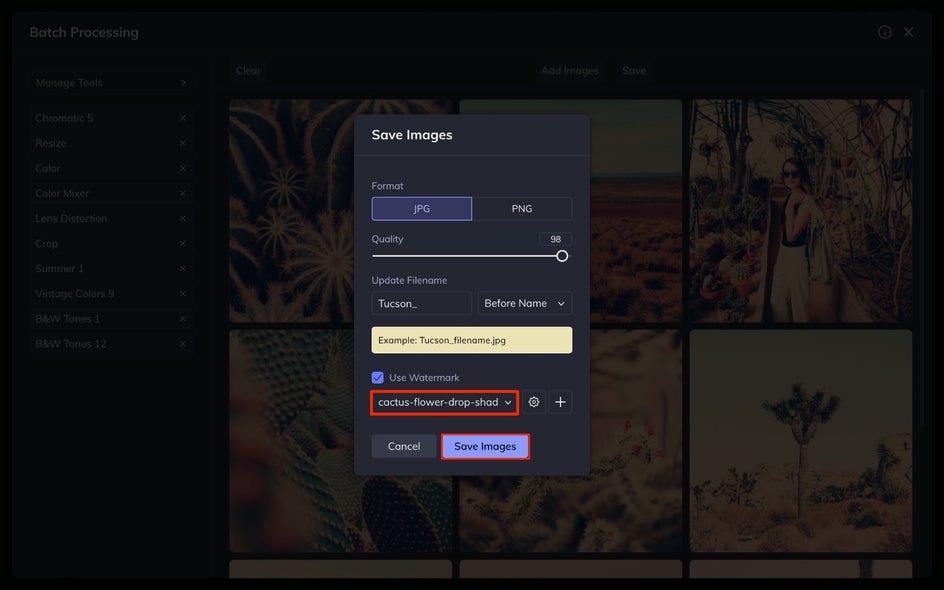Select JPG format
This screenshot has height=590, width=944.
tap(421, 208)
